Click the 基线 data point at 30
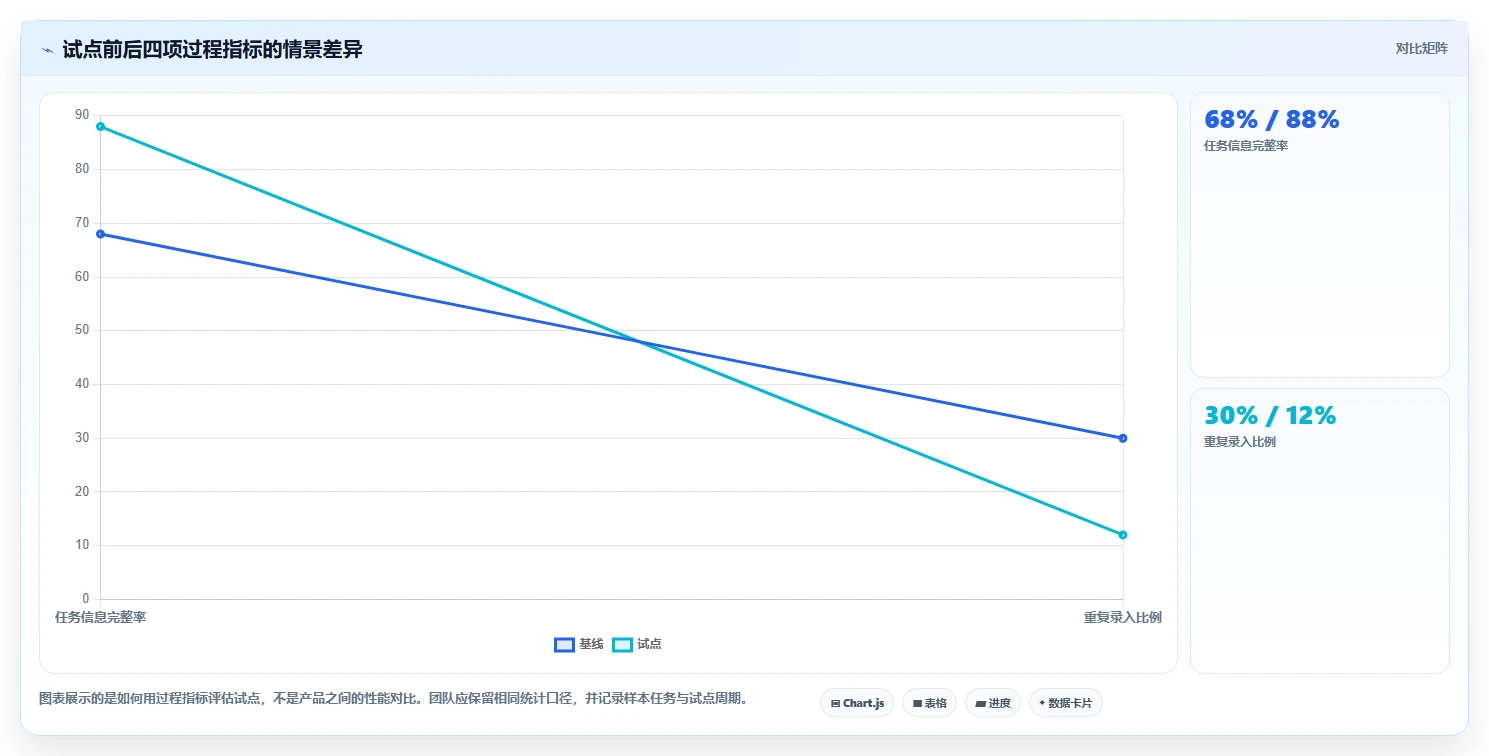 pyautogui.click(x=1123, y=438)
